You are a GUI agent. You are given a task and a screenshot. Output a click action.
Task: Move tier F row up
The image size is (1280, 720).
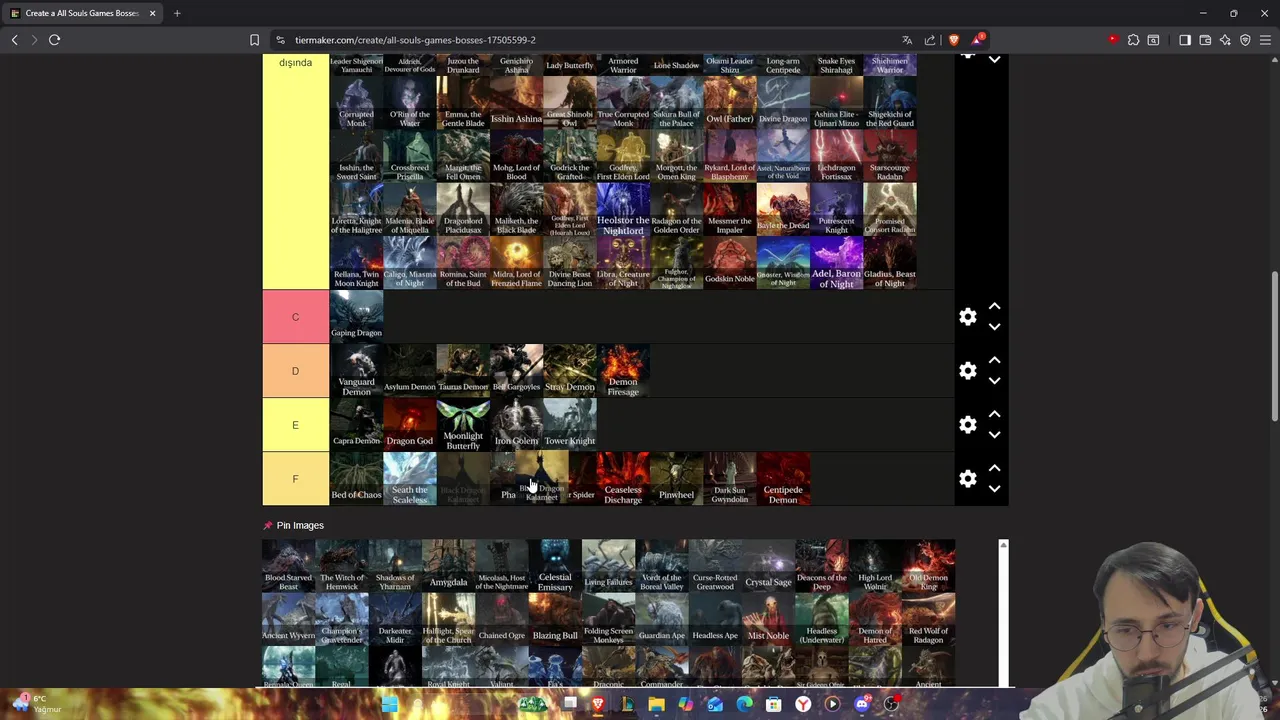click(x=994, y=468)
